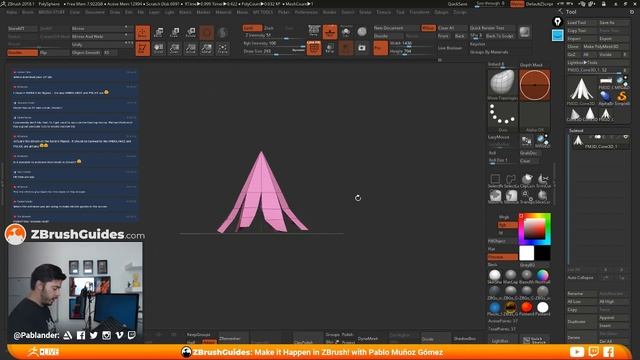Select the white main color swatch

pyautogui.click(x=527, y=253)
